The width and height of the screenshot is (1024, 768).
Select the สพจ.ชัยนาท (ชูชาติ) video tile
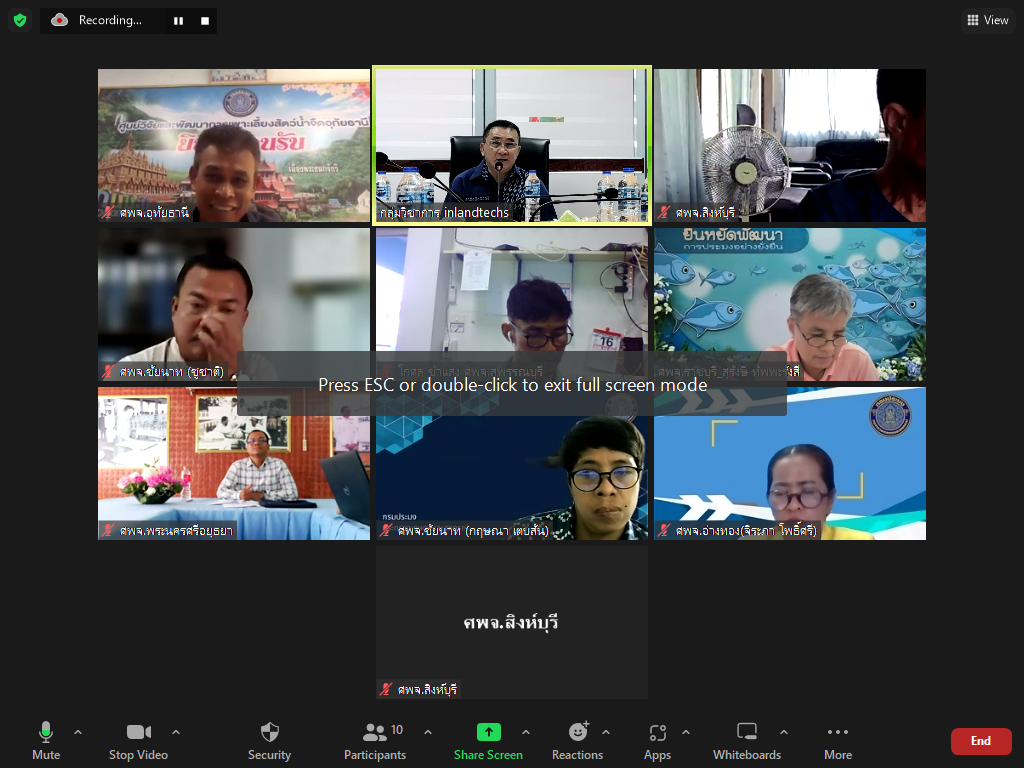pos(234,304)
